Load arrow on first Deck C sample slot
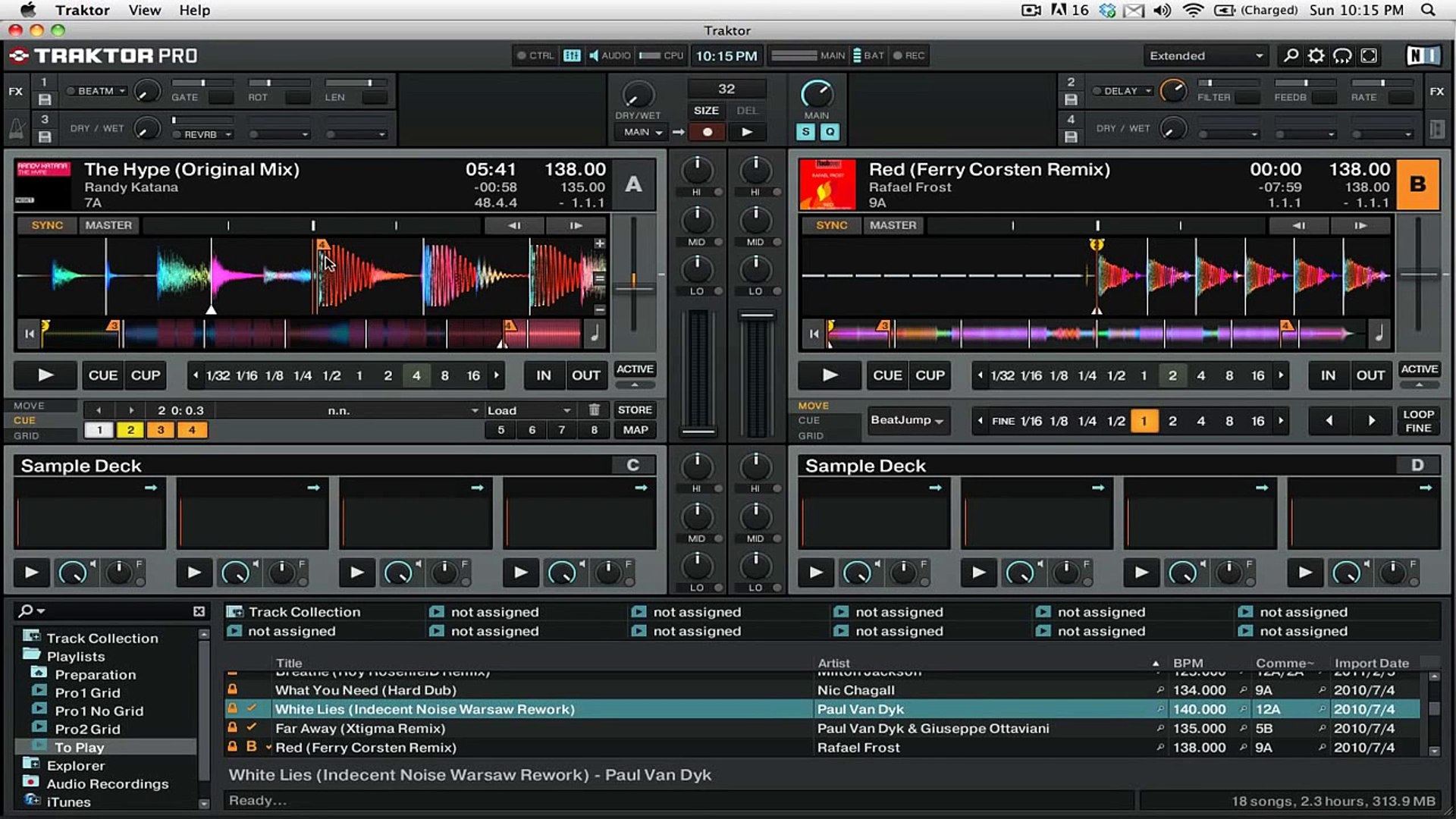 [151, 488]
